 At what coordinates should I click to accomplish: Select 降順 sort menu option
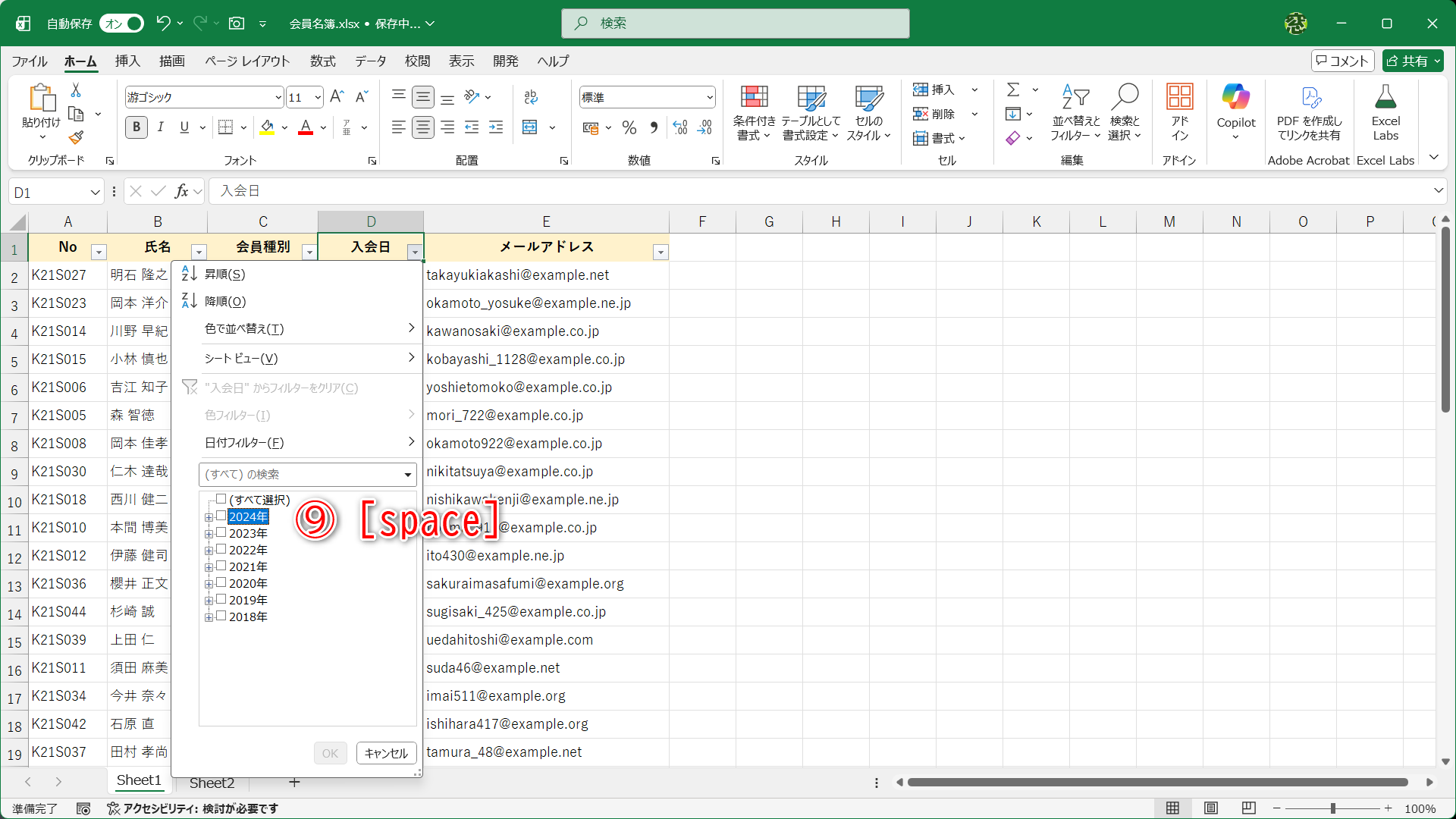225,302
